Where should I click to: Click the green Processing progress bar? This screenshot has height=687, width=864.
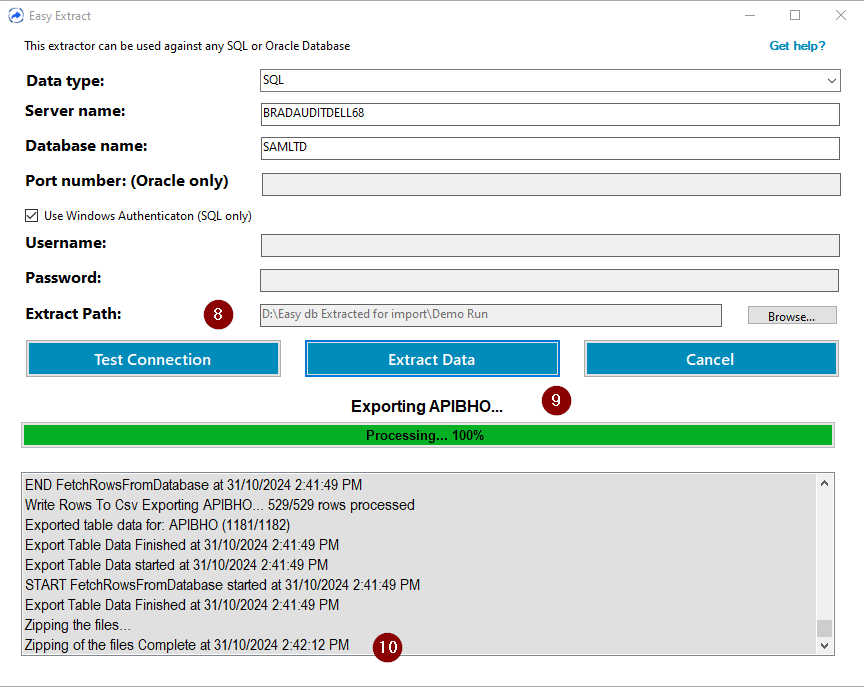[427, 435]
